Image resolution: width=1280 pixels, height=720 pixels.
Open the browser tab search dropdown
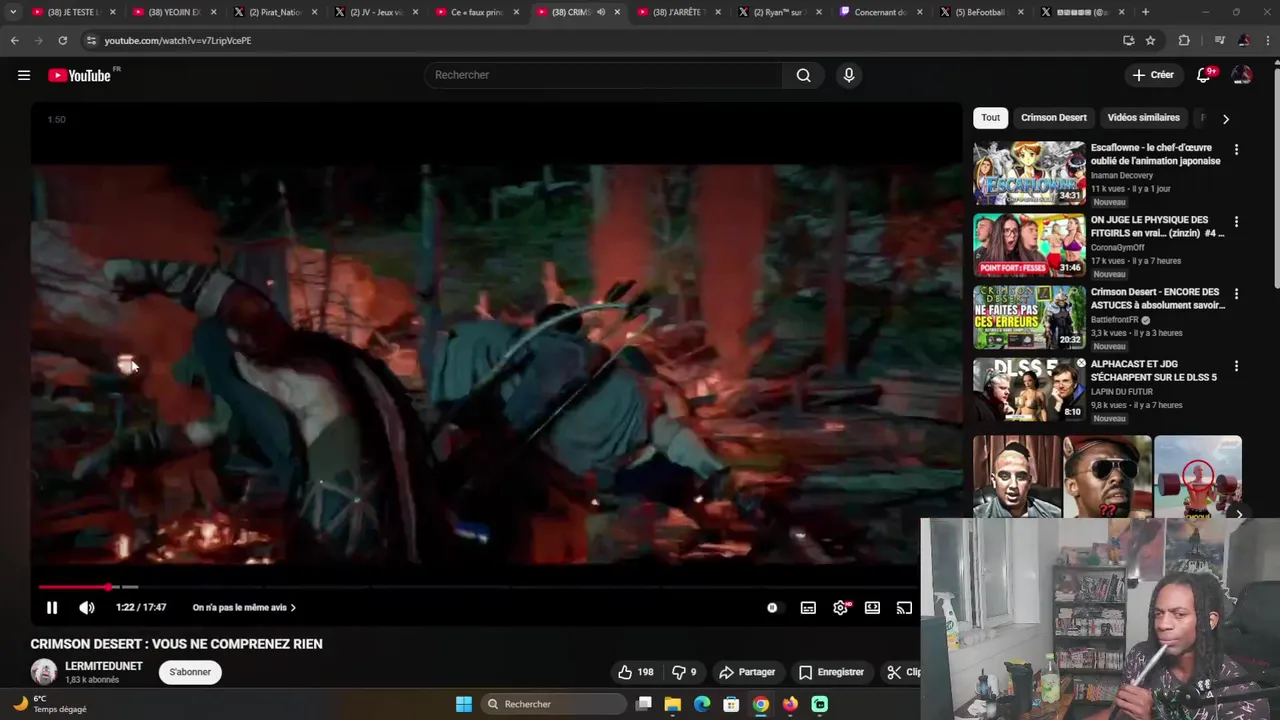(12, 12)
